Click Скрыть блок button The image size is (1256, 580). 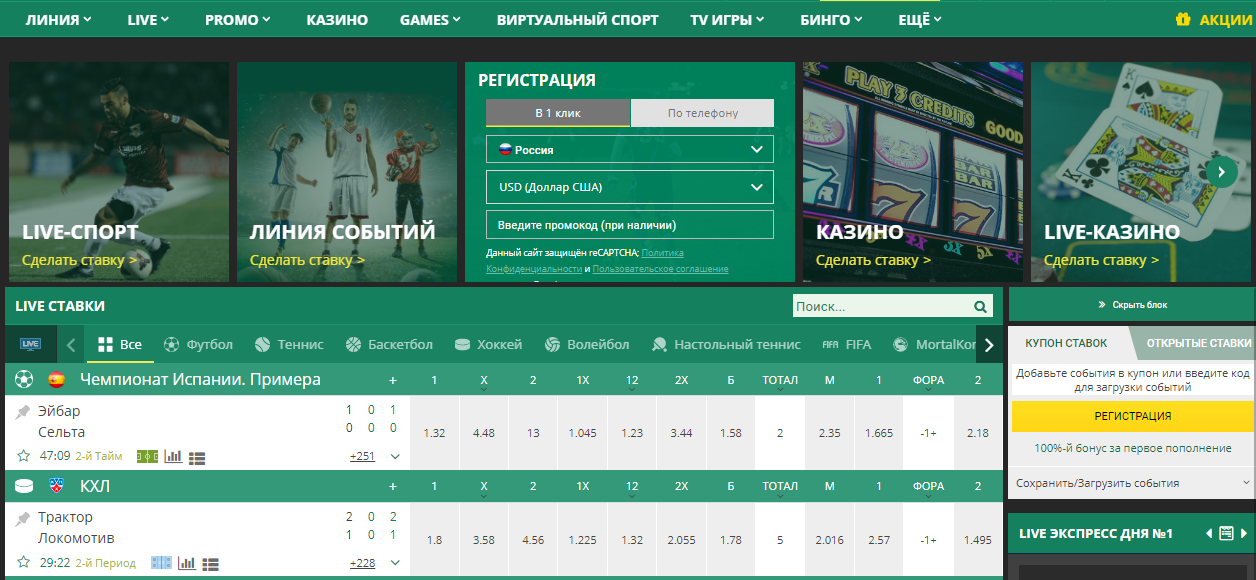click(x=1132, y=305)
